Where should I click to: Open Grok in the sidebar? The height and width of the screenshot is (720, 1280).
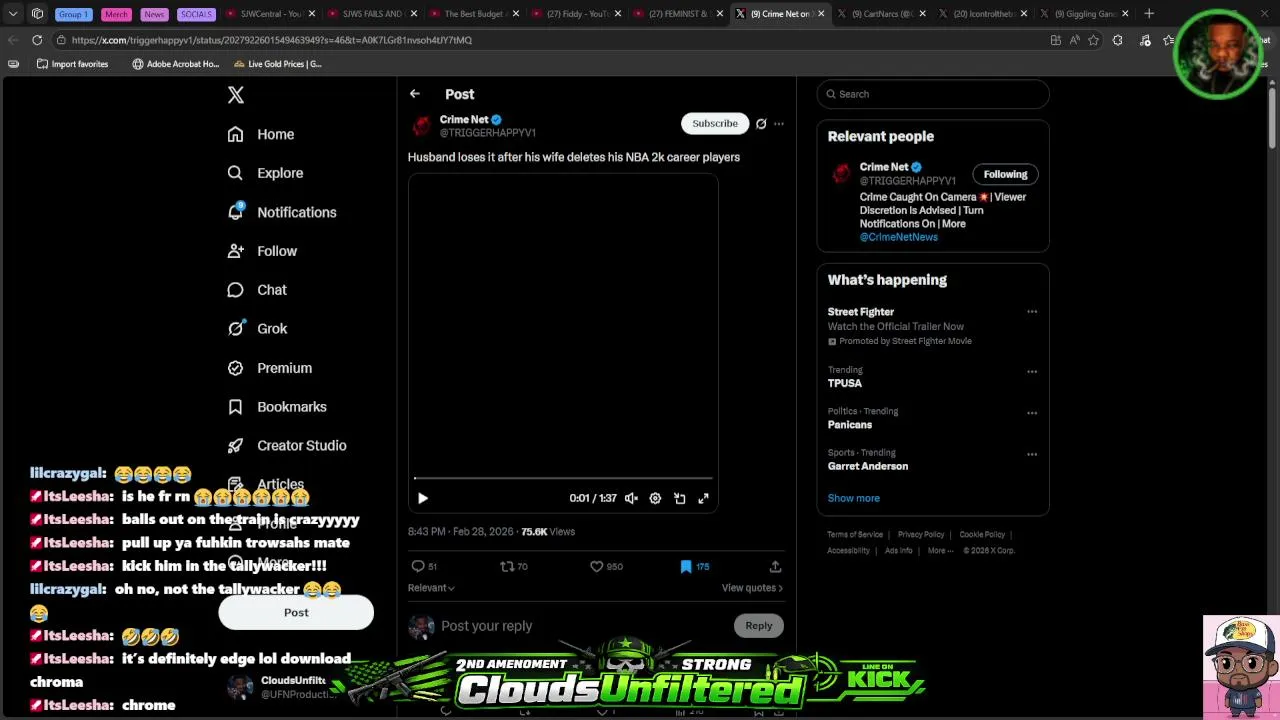point(257,329)
